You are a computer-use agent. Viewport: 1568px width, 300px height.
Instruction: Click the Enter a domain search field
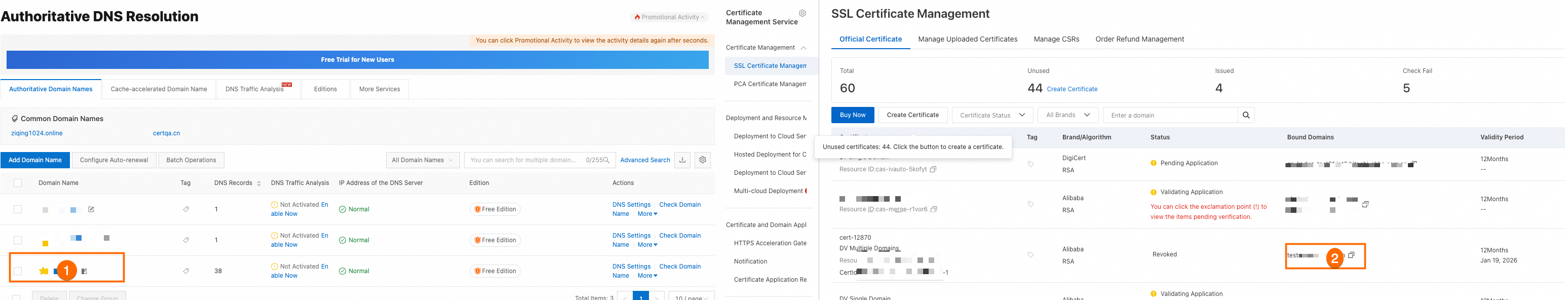tap(1169, 115)
